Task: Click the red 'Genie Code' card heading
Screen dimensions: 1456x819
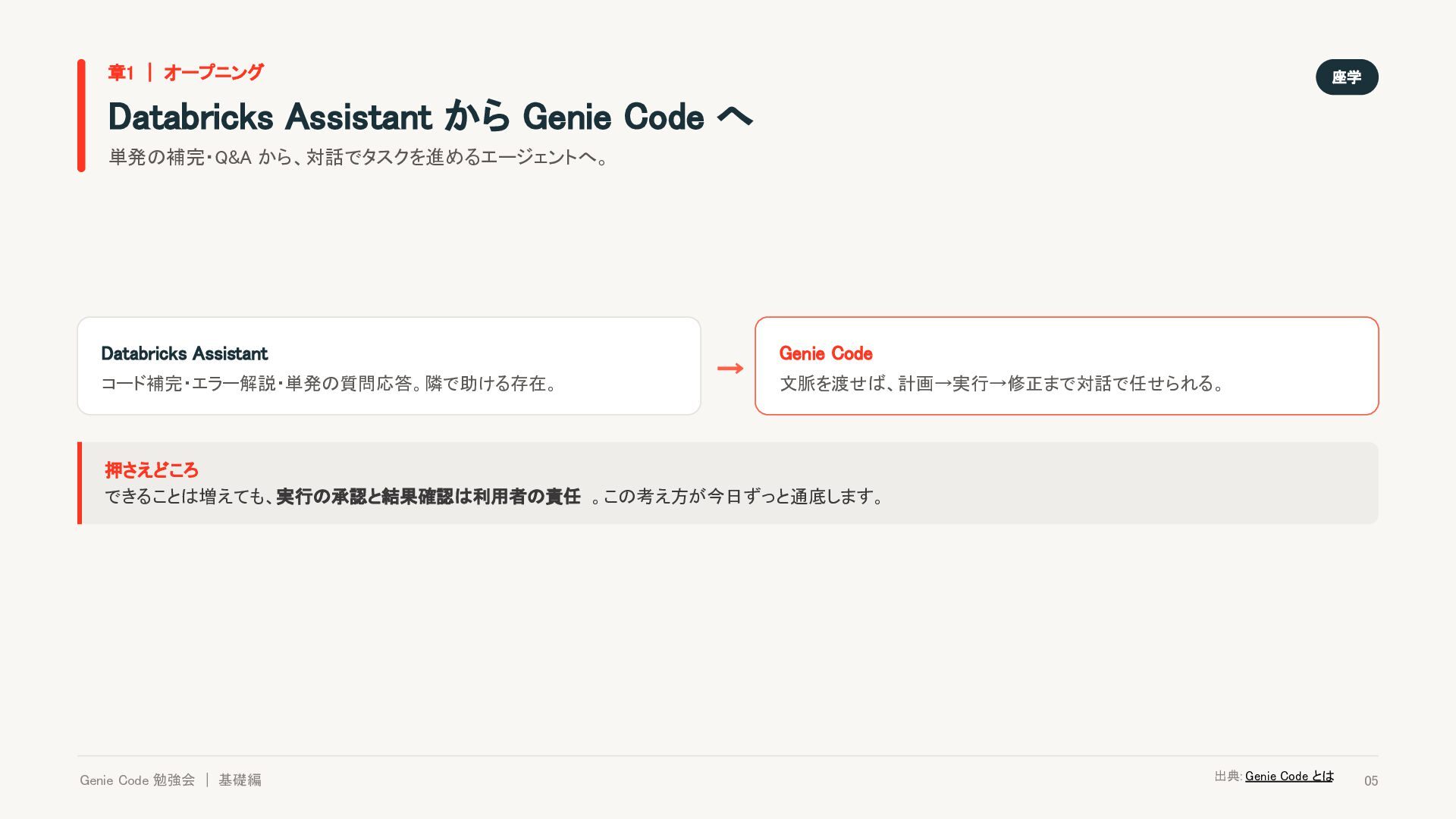Action: 826,353
